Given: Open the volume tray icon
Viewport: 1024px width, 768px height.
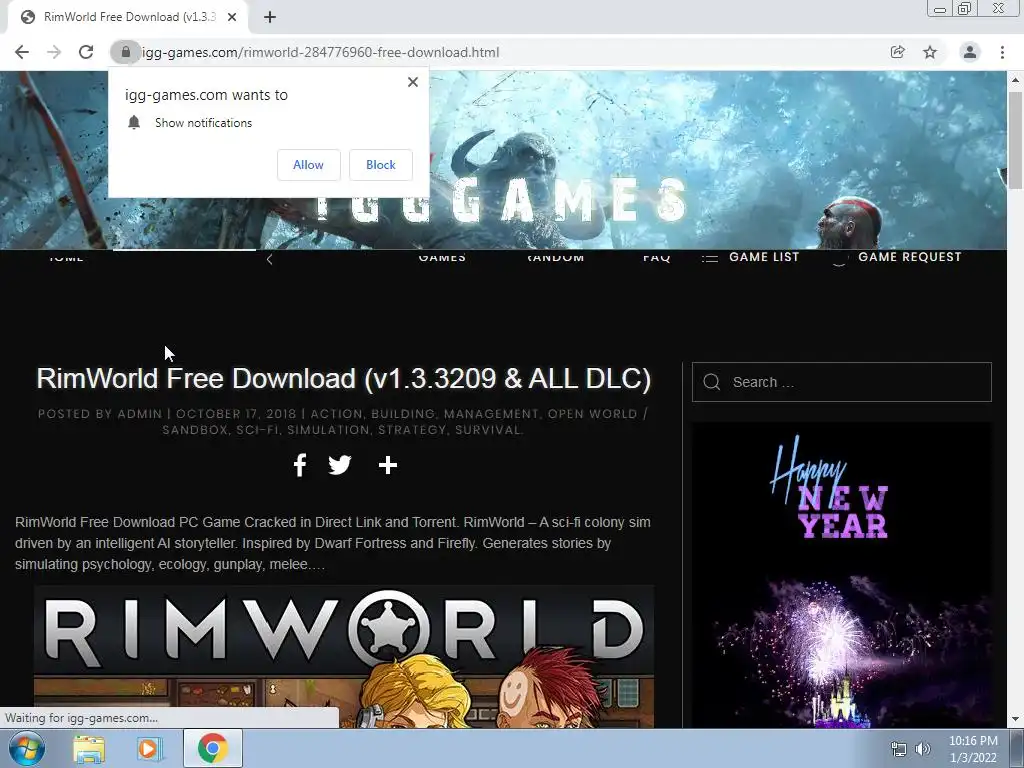Looking at the screenshot, I should (x=922, y=749).
